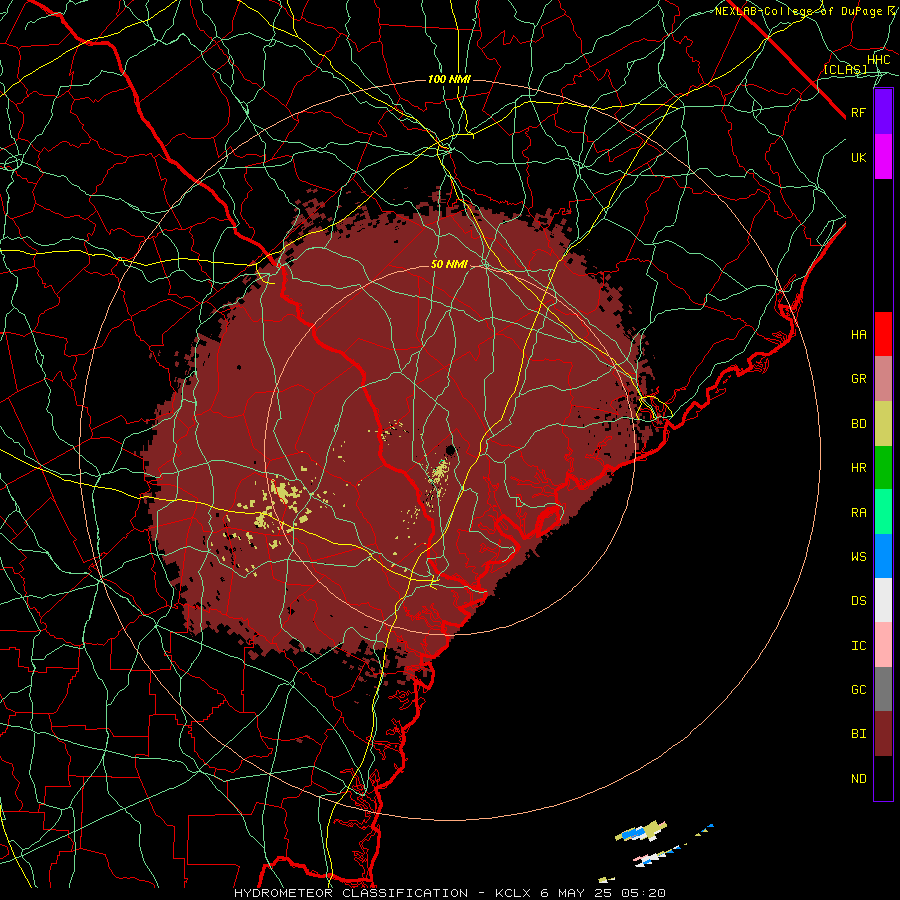Viewport: 900px width, 900px height.
Task: Click the "GC" legend label
Action: tap(858, 690)
